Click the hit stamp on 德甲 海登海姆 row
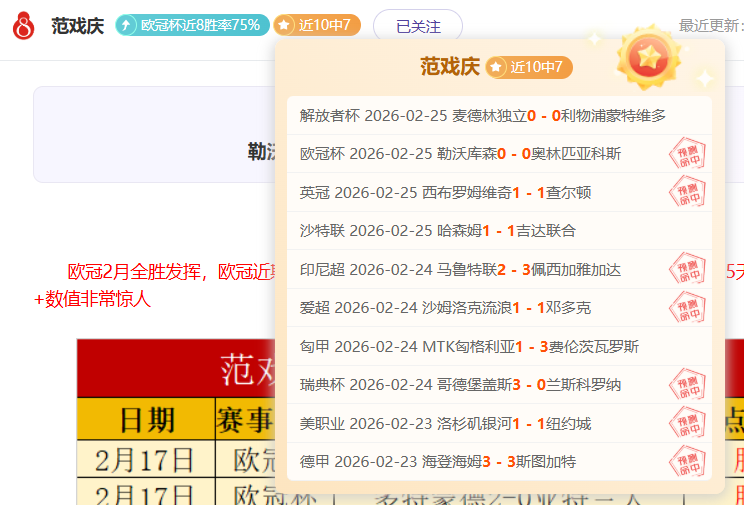The width and height of the screenshot is (744, 505). coord(687,461)
